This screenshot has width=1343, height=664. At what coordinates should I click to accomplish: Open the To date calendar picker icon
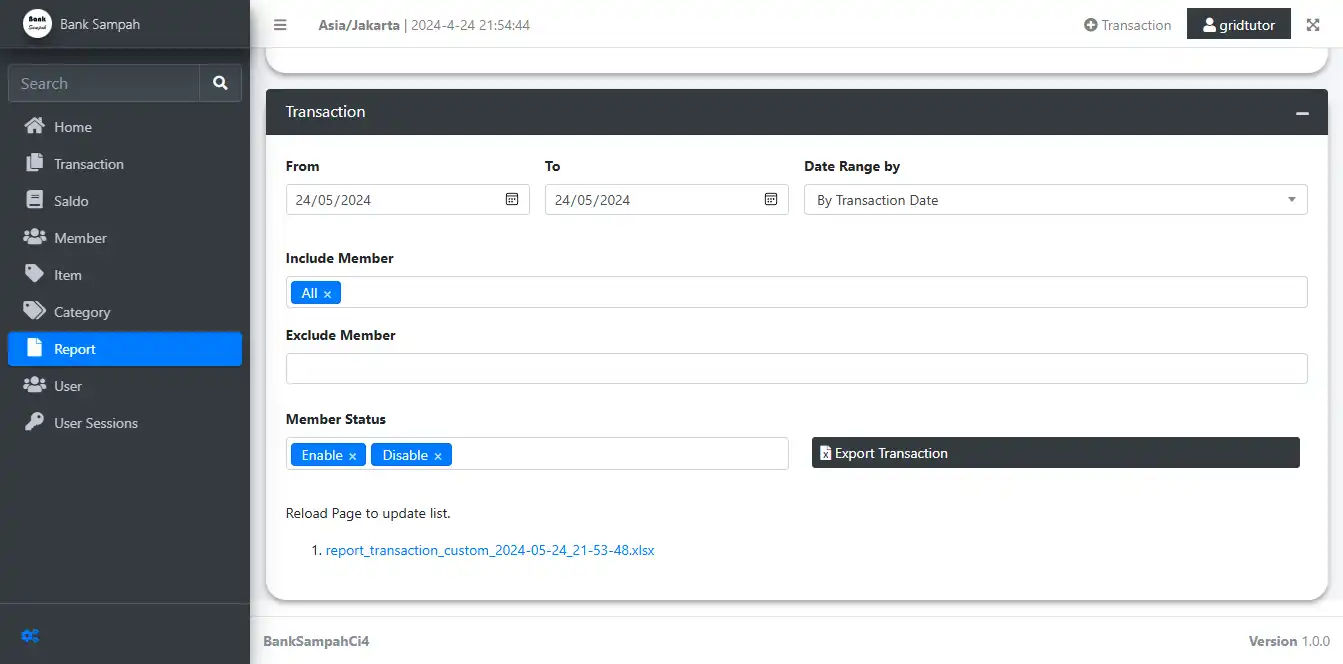771,199
